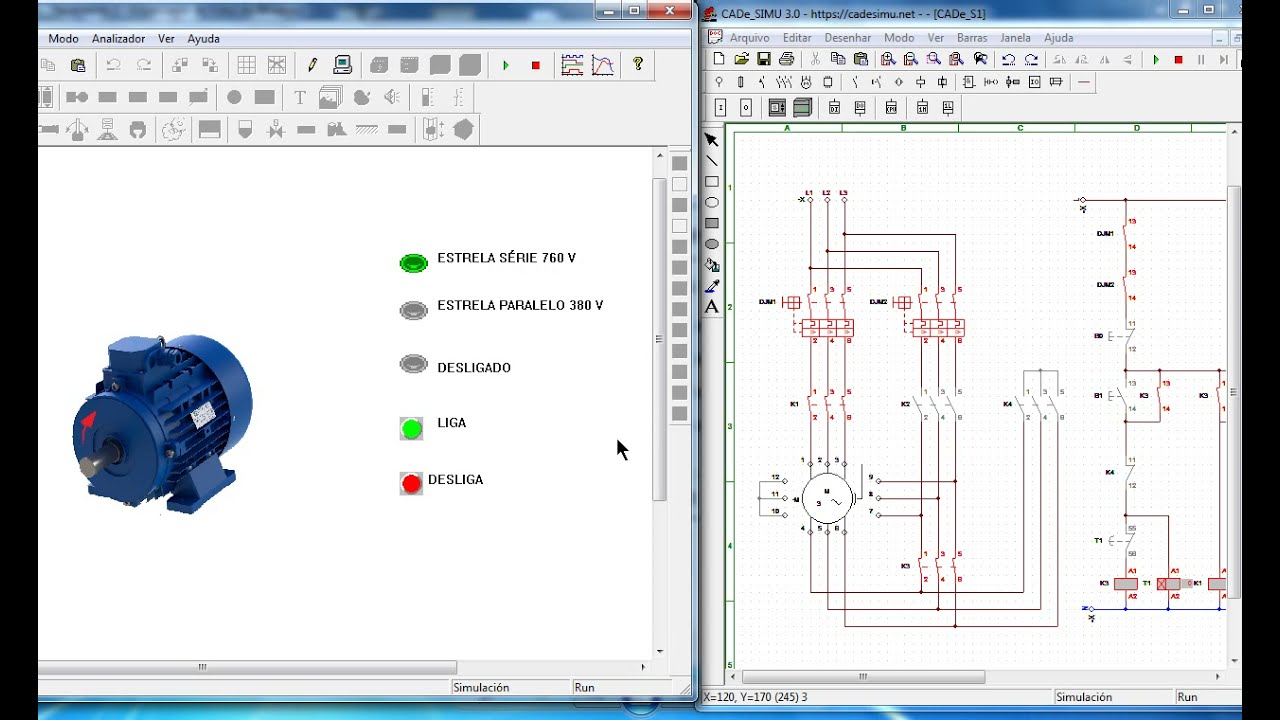The image size is (1280, 720).
Task: Click the paste clipboard icon in the left window
Action: click(x=78, y=65)
